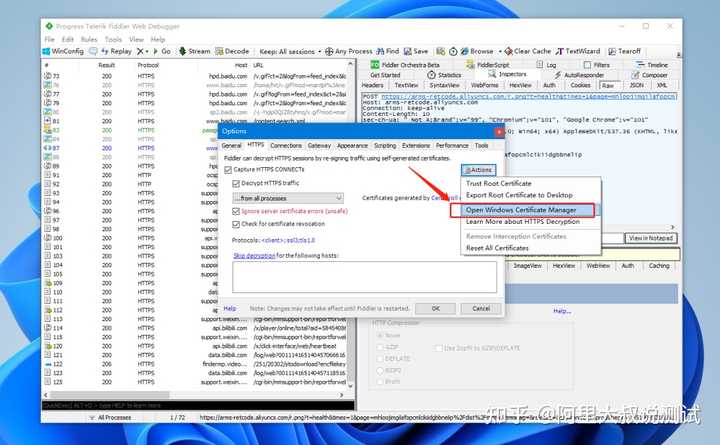Click the timer clock toolbar icon

(453, 51)
